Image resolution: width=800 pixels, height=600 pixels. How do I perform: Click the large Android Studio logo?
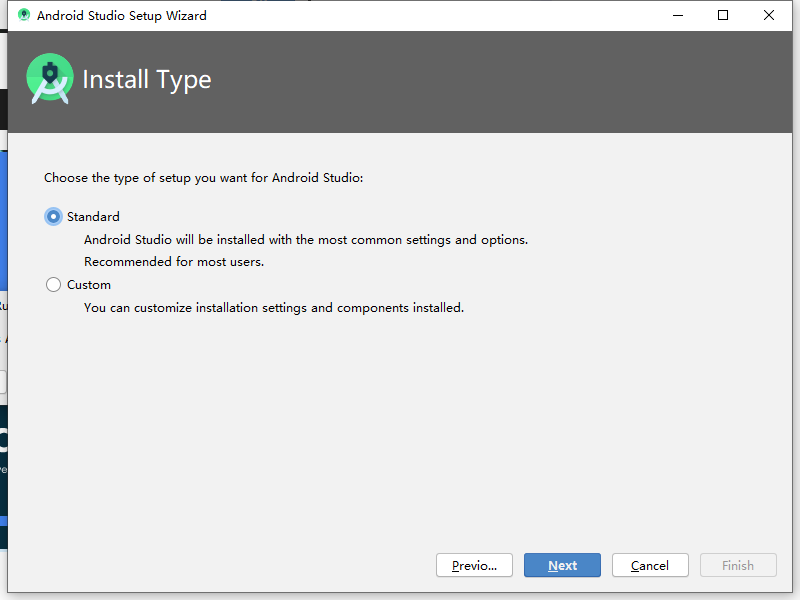[50, 79]
